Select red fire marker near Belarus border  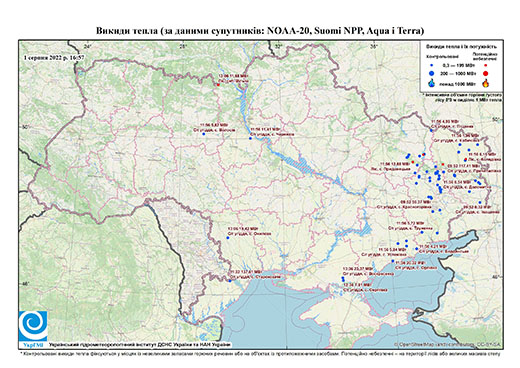[218, 85]
